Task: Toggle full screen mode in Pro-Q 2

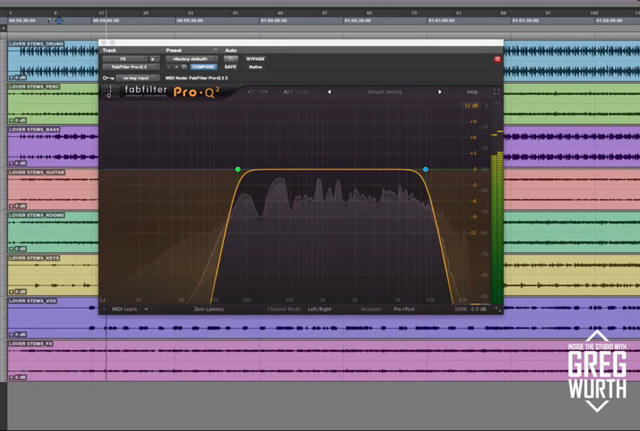Action: pos(496,92)
